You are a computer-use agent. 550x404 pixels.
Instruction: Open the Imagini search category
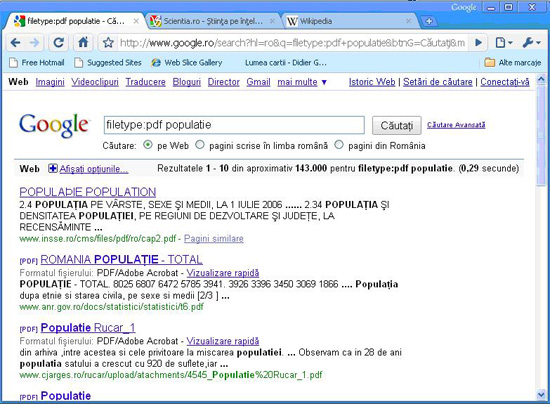tap(50, 82)
